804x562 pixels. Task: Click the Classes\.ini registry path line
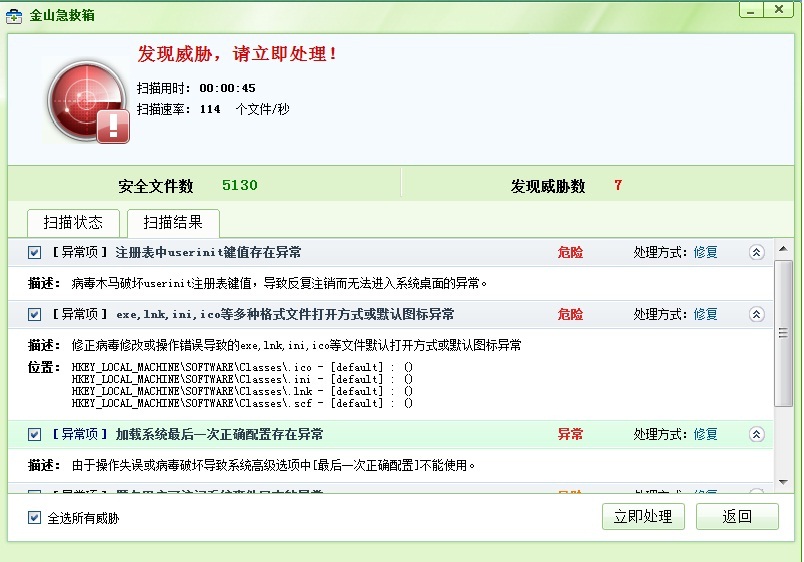coord(242,379)
